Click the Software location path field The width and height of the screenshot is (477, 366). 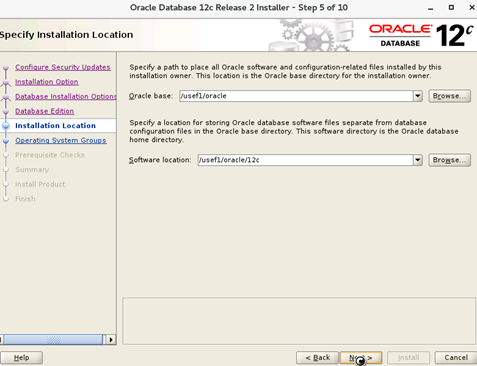click(x=305, y=160)
